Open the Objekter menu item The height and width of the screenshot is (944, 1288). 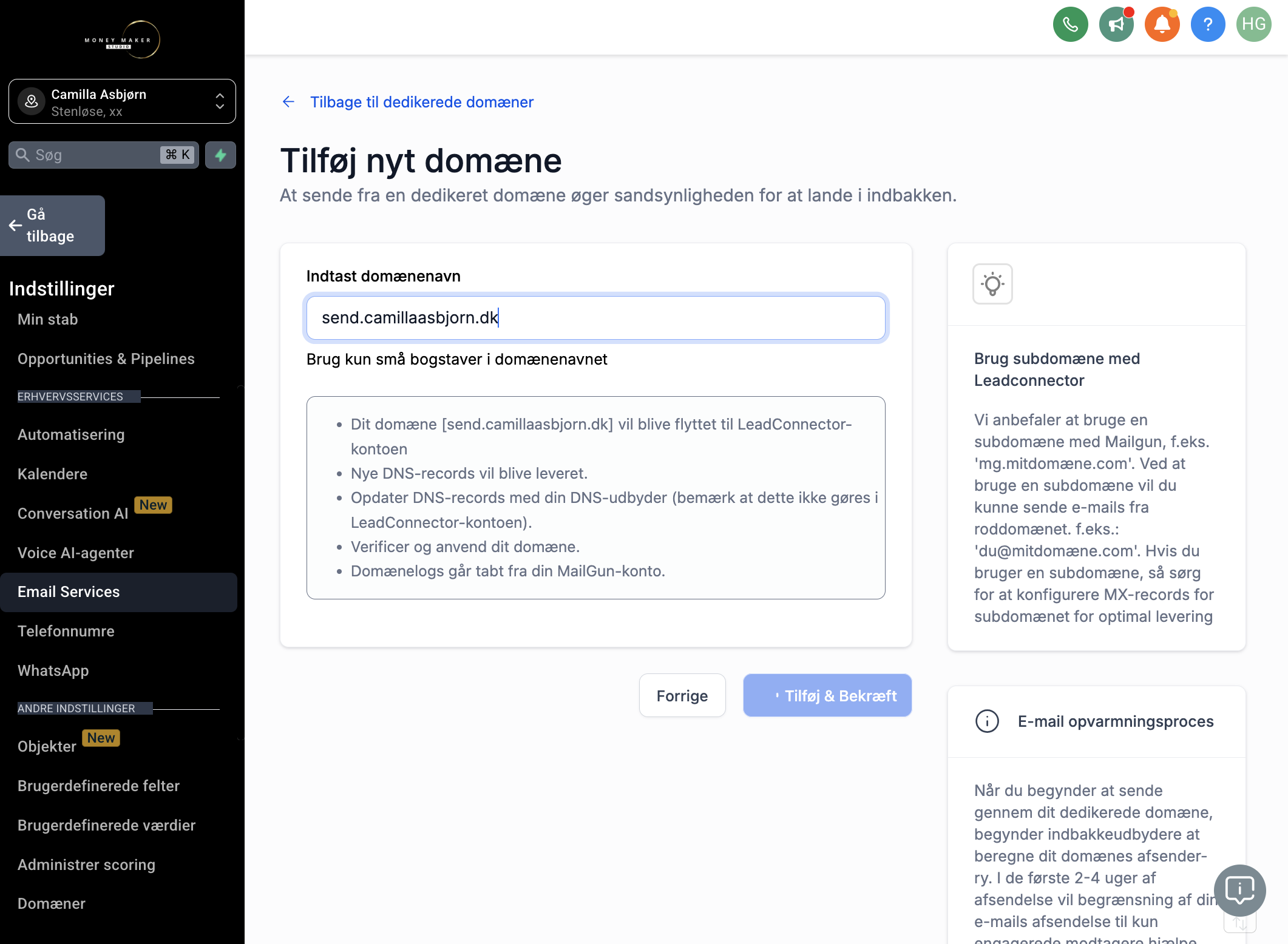pyautogui.click(x=47, y=746)
